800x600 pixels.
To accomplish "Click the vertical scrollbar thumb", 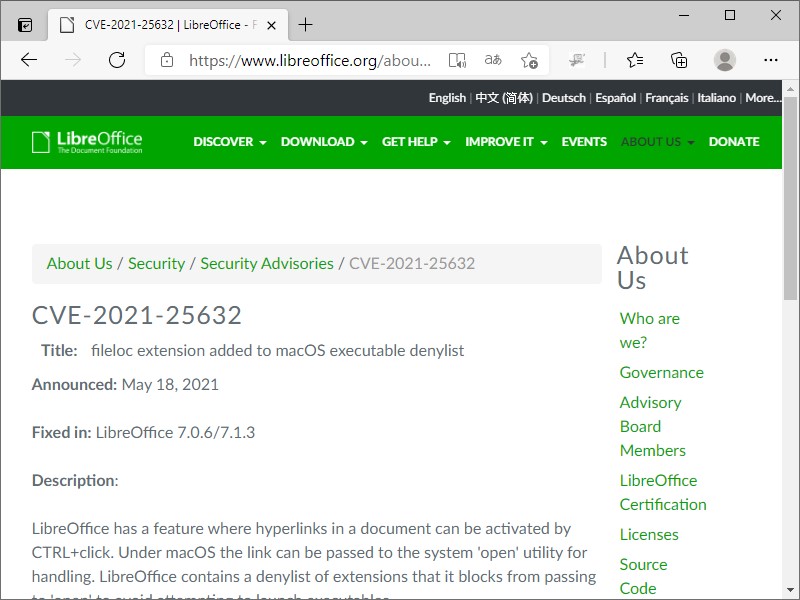I will pos(790,198).
